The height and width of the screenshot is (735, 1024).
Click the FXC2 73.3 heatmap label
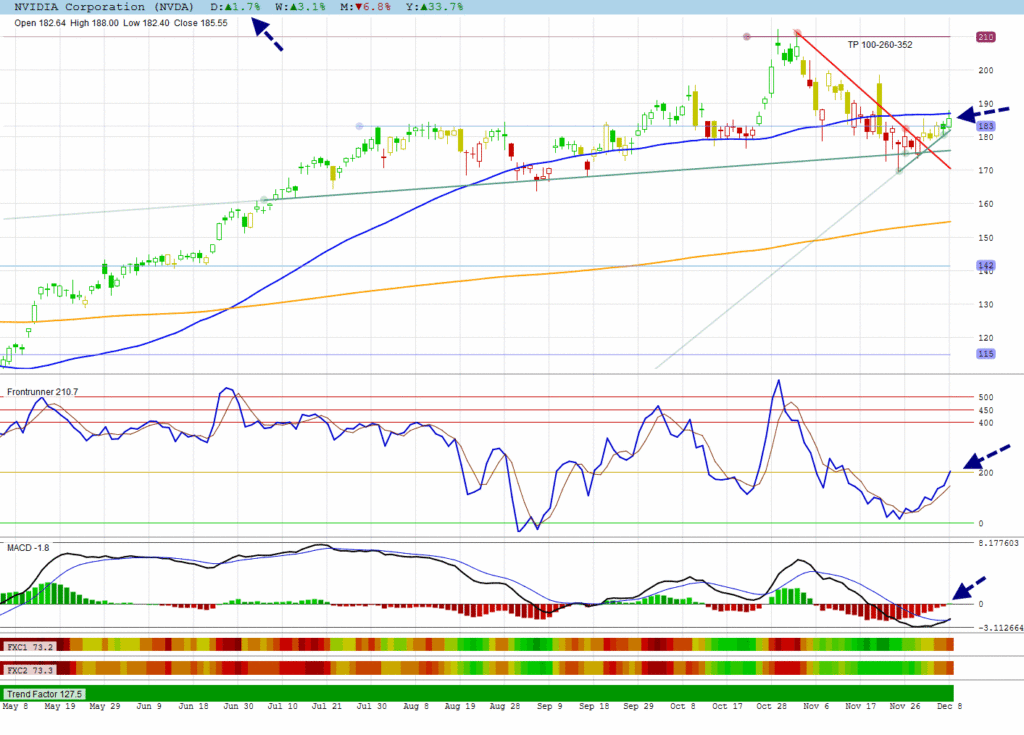29,667
